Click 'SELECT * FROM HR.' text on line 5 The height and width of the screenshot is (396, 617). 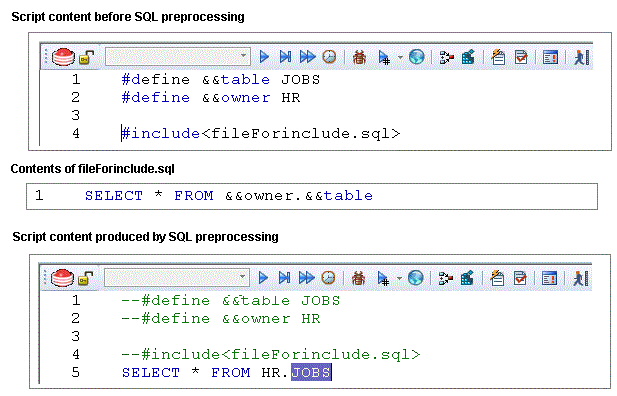coord(206,372)
